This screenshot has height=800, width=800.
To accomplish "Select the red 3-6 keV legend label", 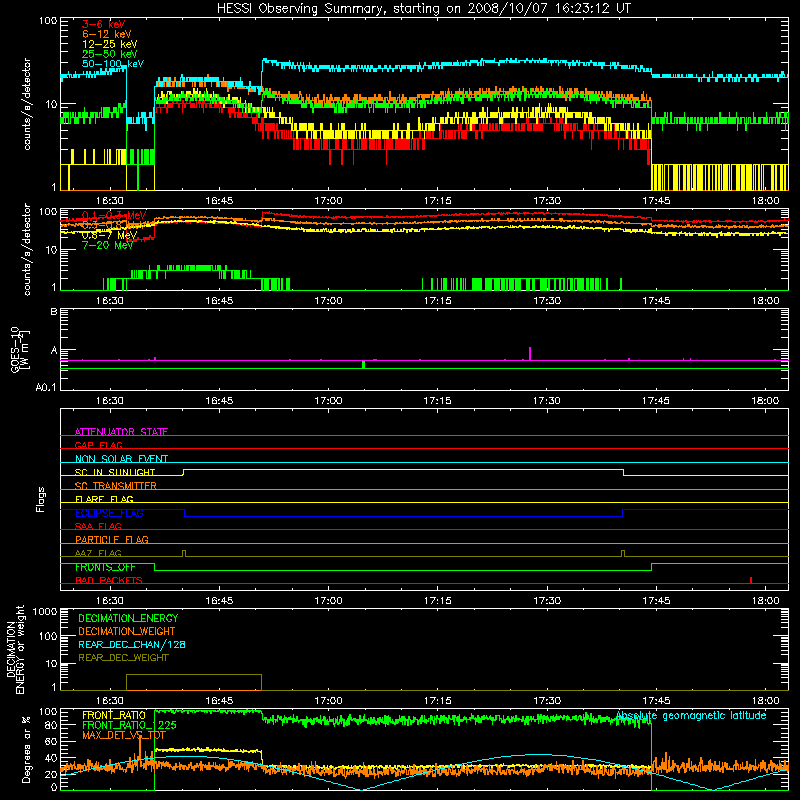I will (104, 24).
